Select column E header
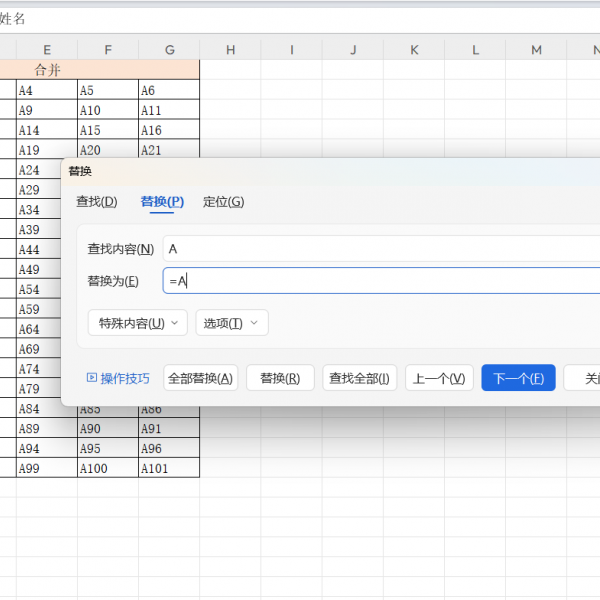The width and height of the screenshot is (600, 600). click(x=47, y=50)
